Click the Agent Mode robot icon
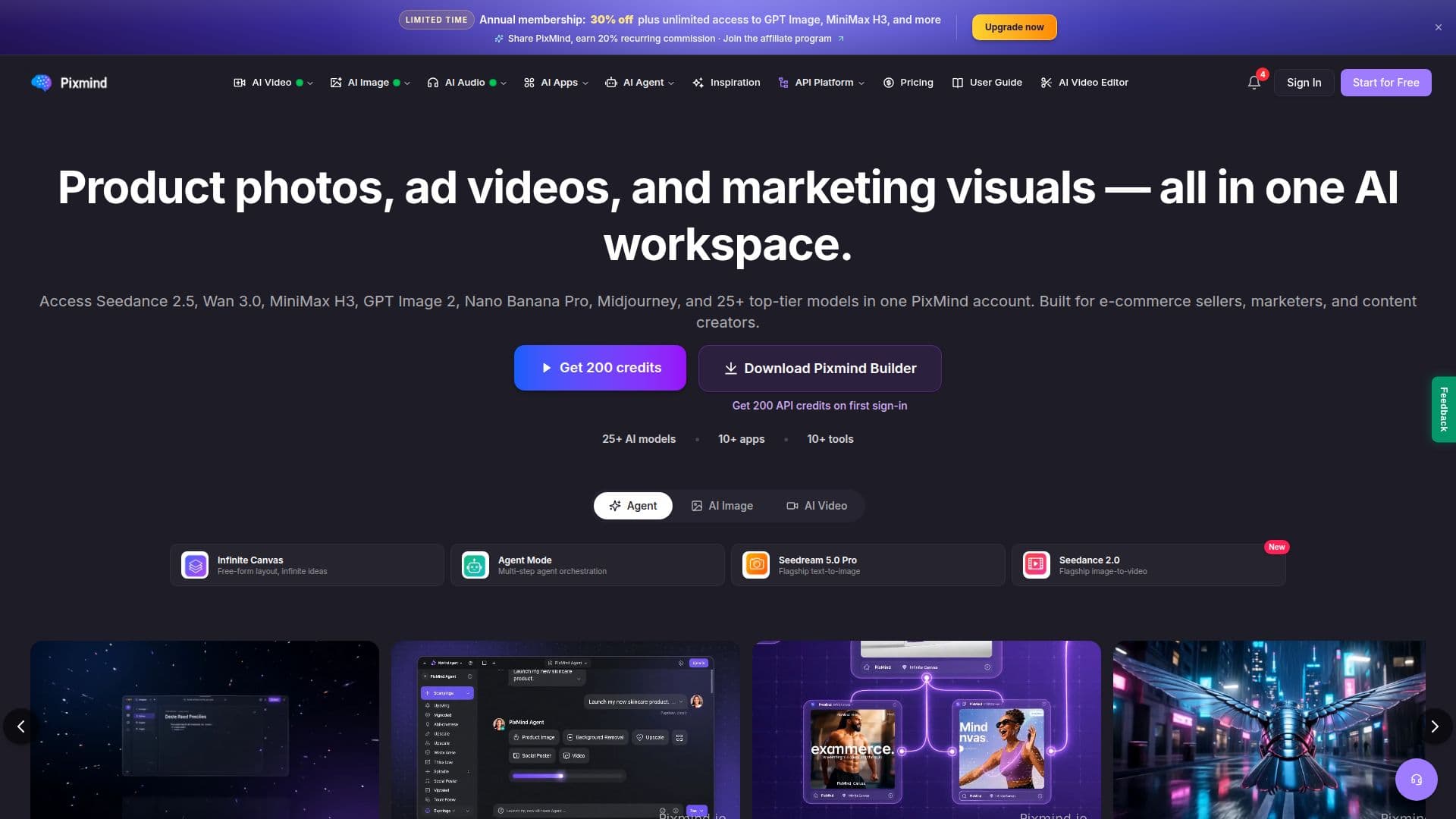This screenshot has width=1456, height=819. (475, 565)
